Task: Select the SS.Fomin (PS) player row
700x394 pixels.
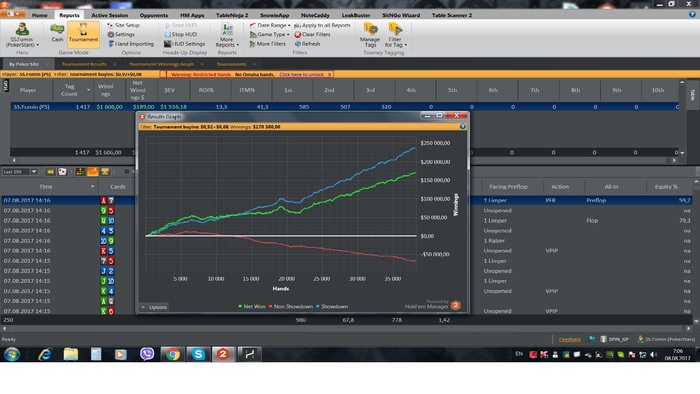Action: pyautogui.click(x=344, y=107)
